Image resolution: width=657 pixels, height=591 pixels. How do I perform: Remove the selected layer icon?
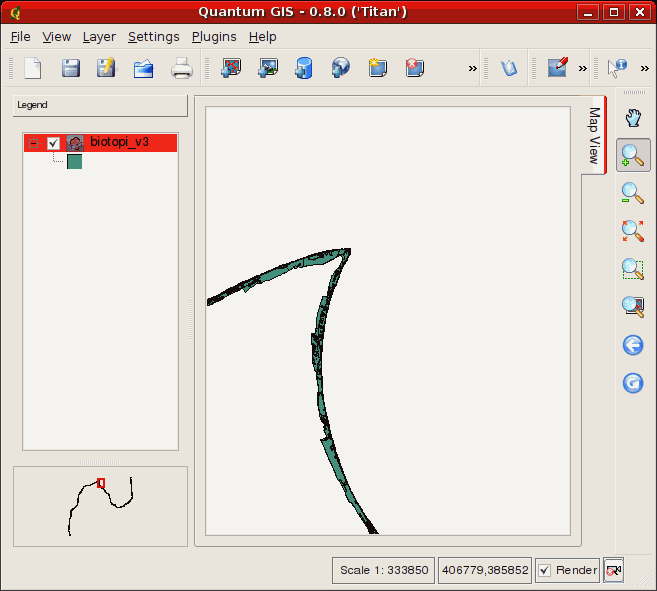point(414,68)
